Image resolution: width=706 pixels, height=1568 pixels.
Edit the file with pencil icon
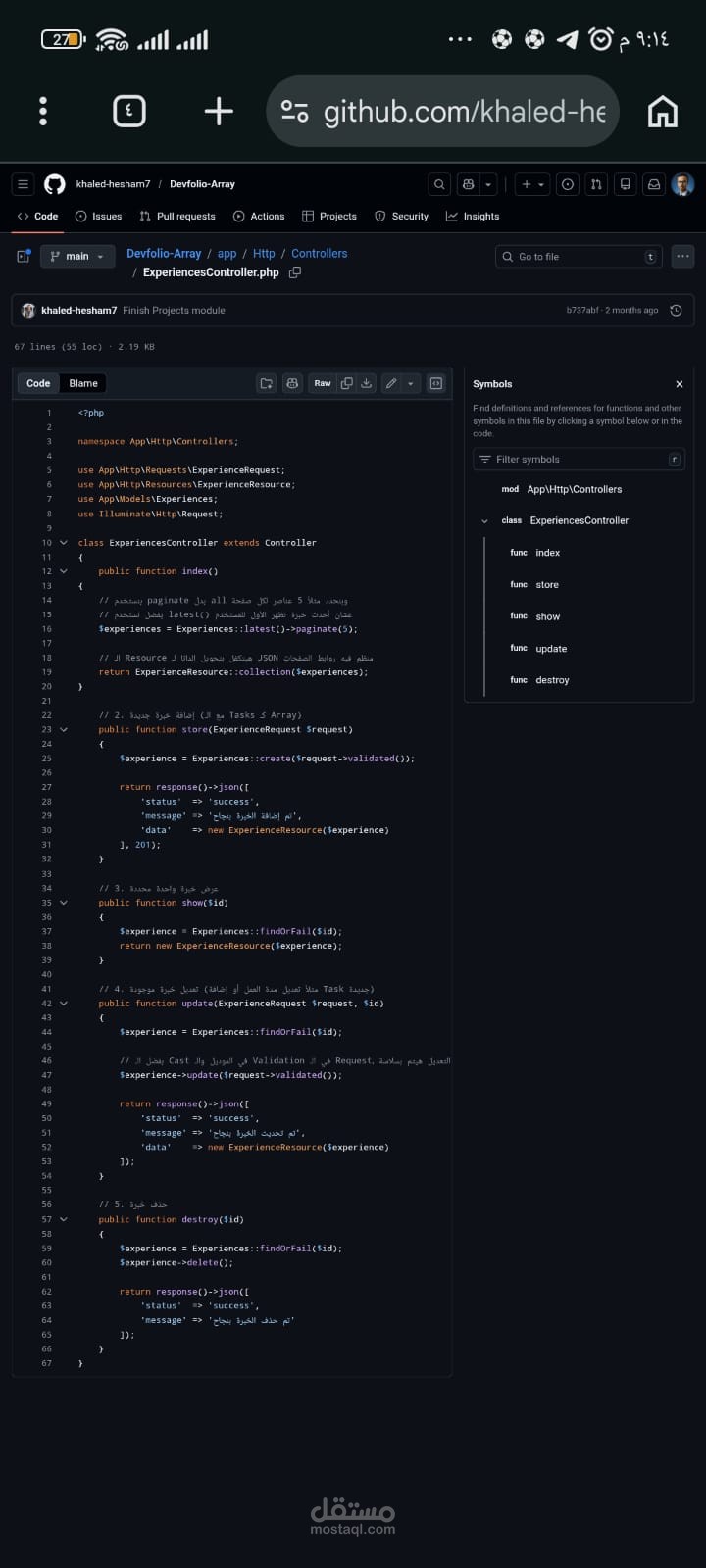pos(391,383)
